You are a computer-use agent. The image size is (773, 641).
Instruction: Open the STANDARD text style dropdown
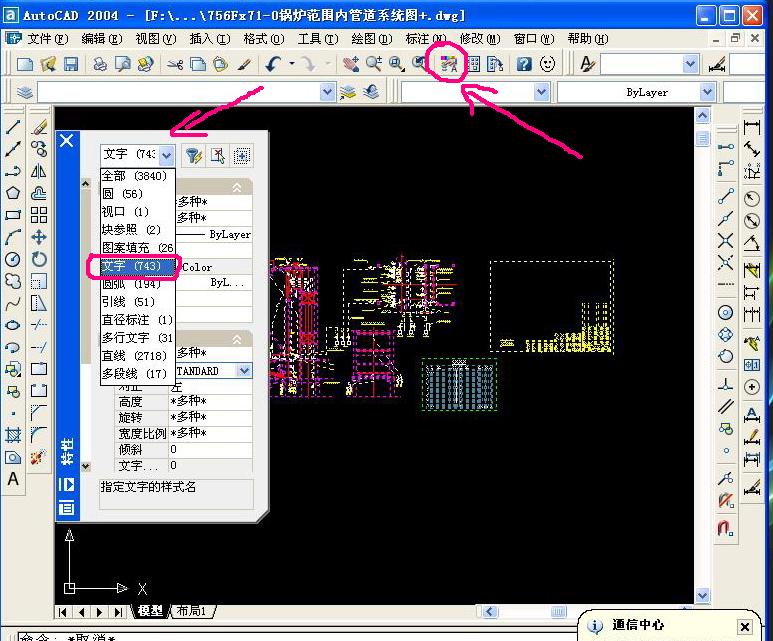click(244, 371)
